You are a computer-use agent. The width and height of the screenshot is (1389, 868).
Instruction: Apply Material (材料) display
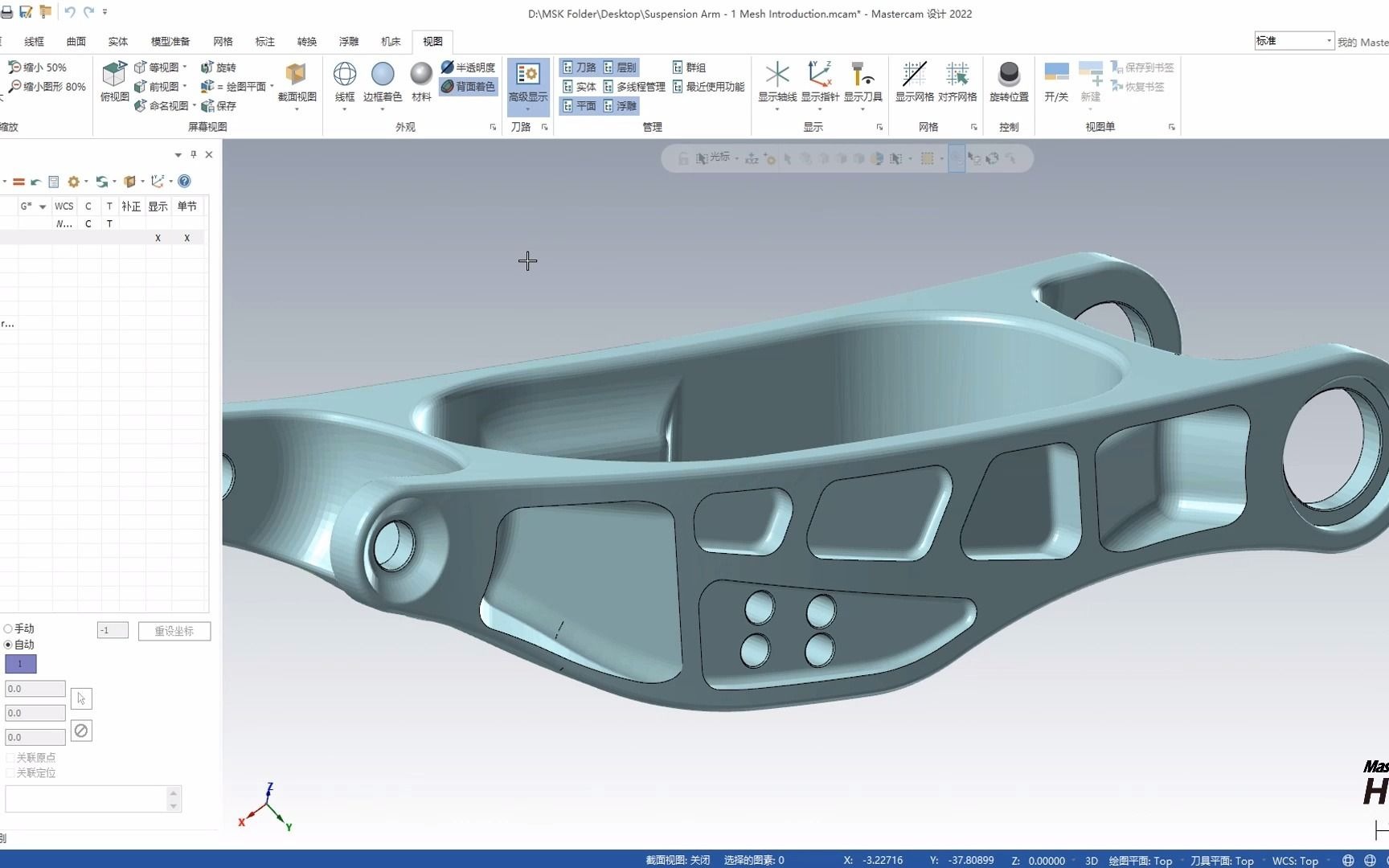tap(421, 74)
